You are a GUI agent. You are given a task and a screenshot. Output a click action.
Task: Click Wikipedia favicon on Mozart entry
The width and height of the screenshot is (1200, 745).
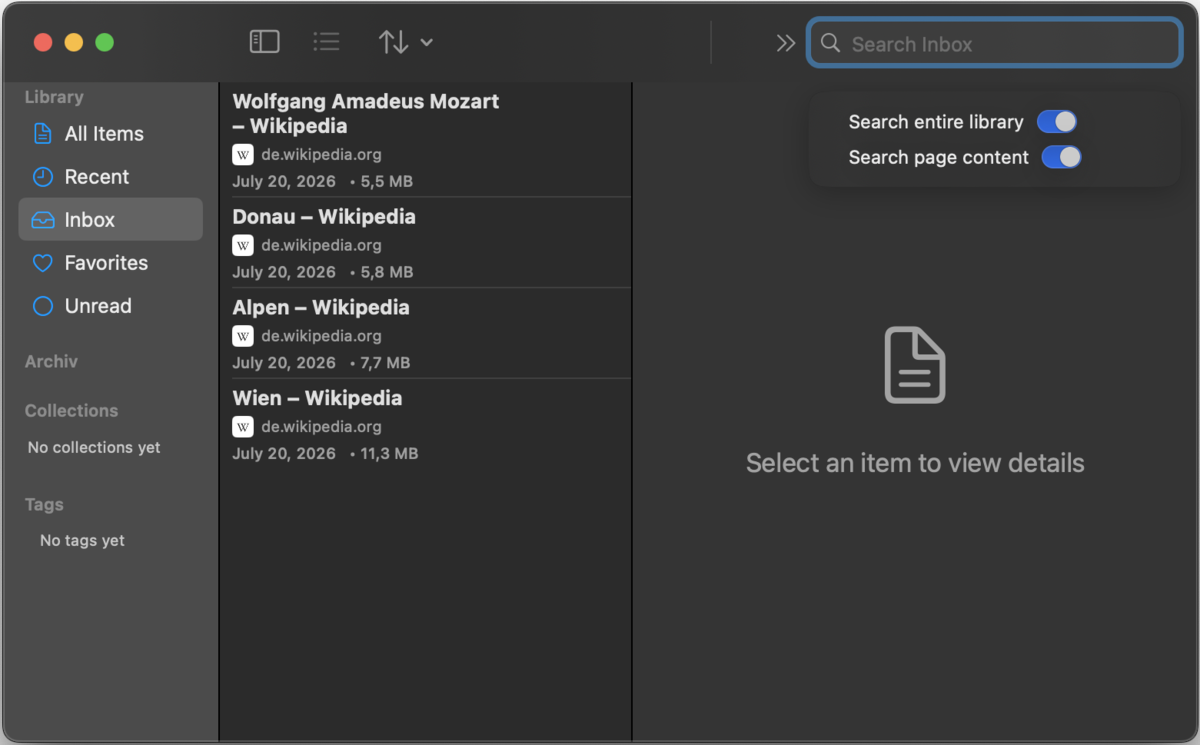click(x=243, y=155)
